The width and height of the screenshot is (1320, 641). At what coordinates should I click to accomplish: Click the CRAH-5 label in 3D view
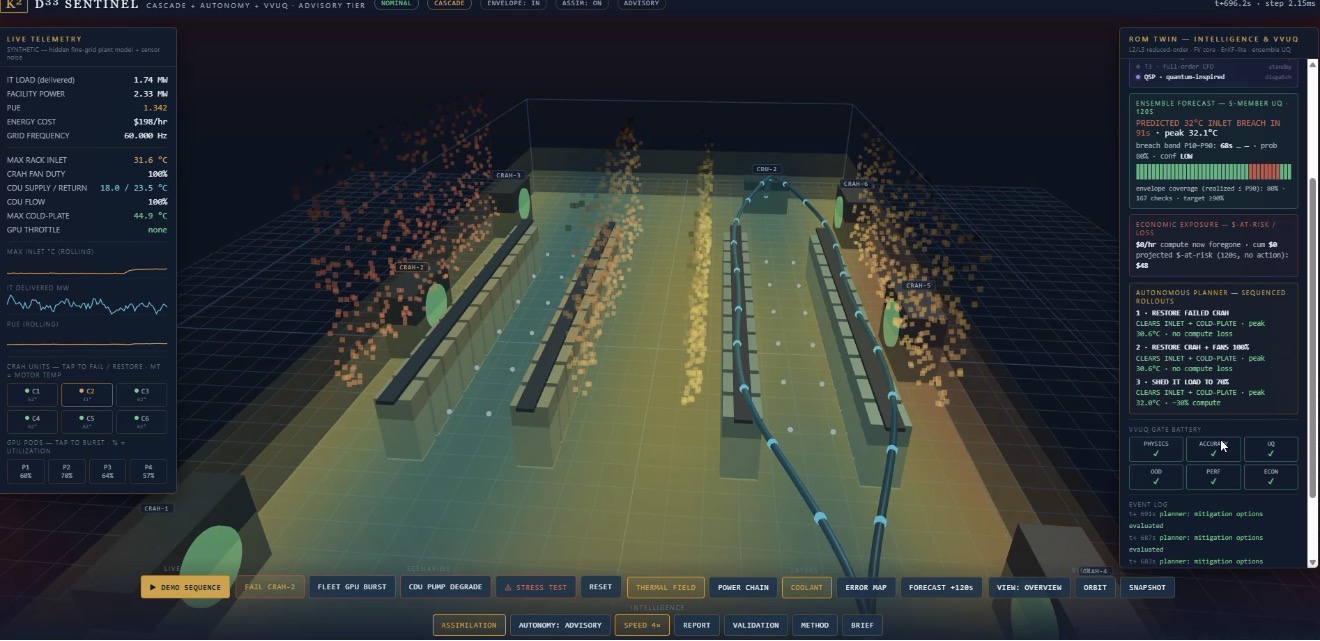918,285
